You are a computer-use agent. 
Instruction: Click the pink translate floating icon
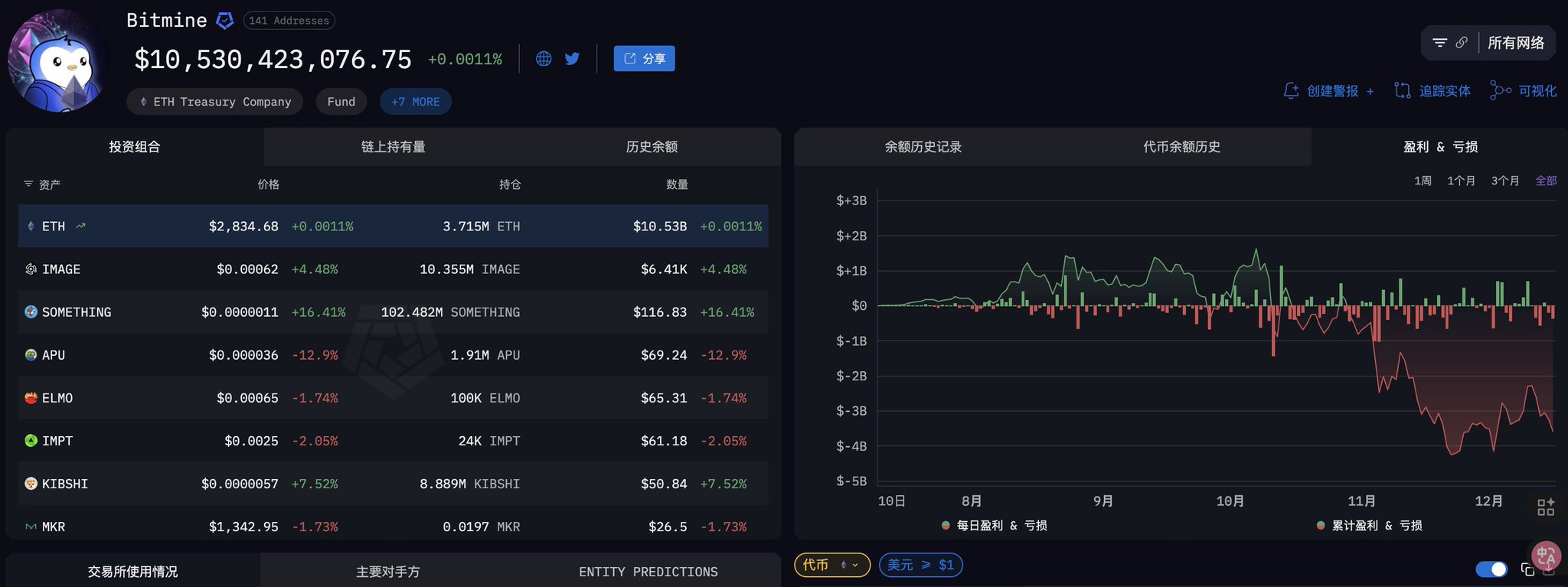coord(1546,556)
